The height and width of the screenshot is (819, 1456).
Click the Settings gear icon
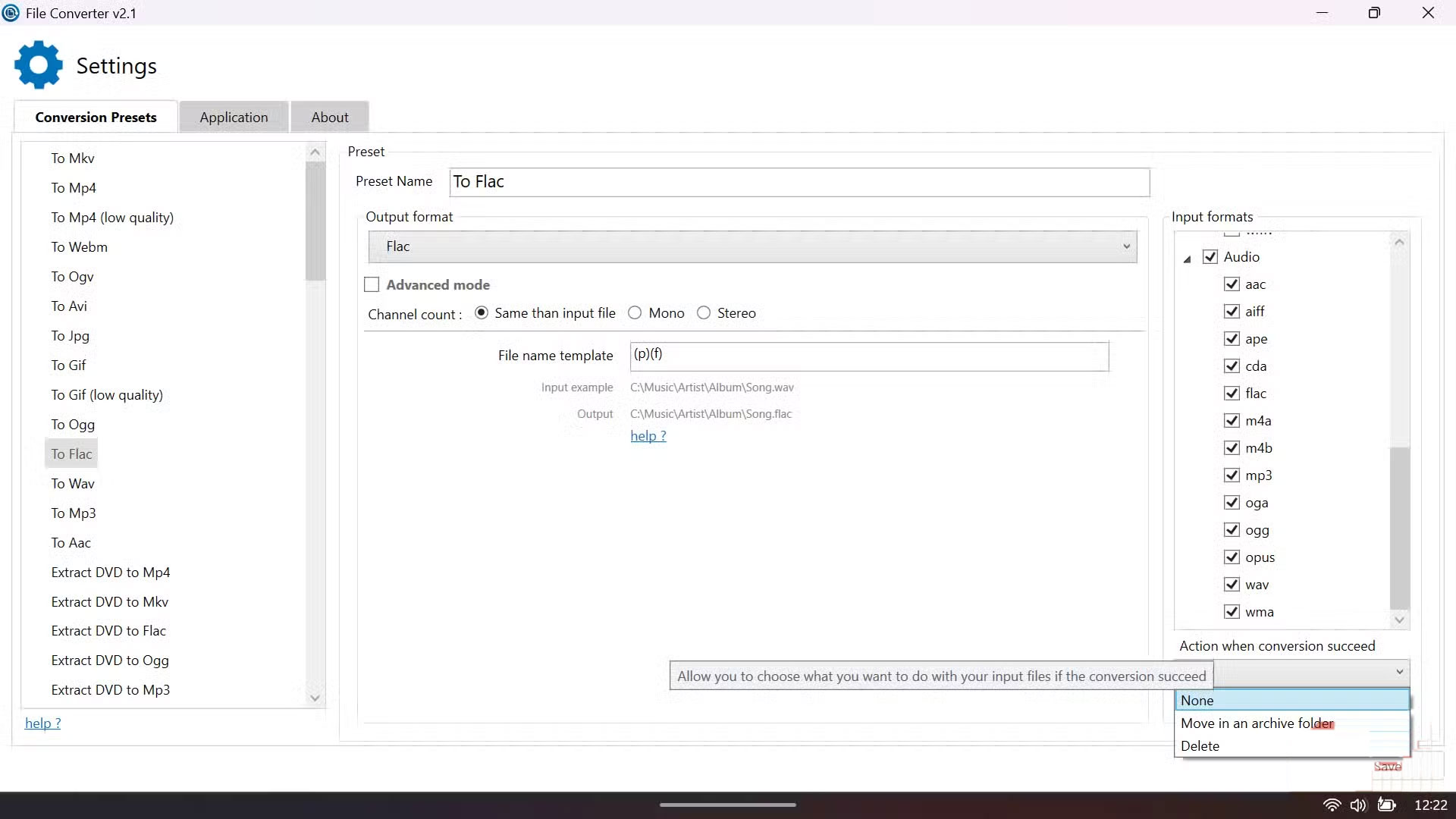(38, 65)
